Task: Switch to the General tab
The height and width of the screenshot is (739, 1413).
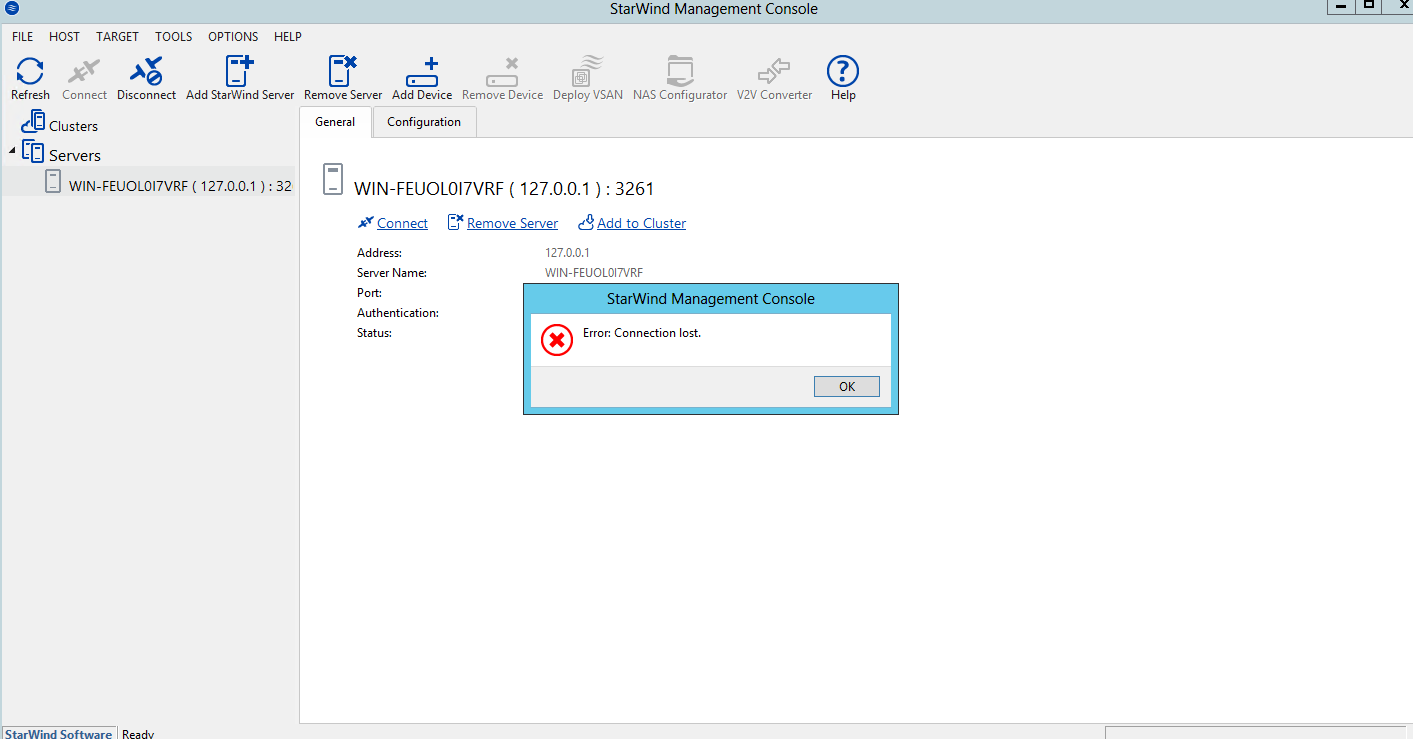Action: 335,122
